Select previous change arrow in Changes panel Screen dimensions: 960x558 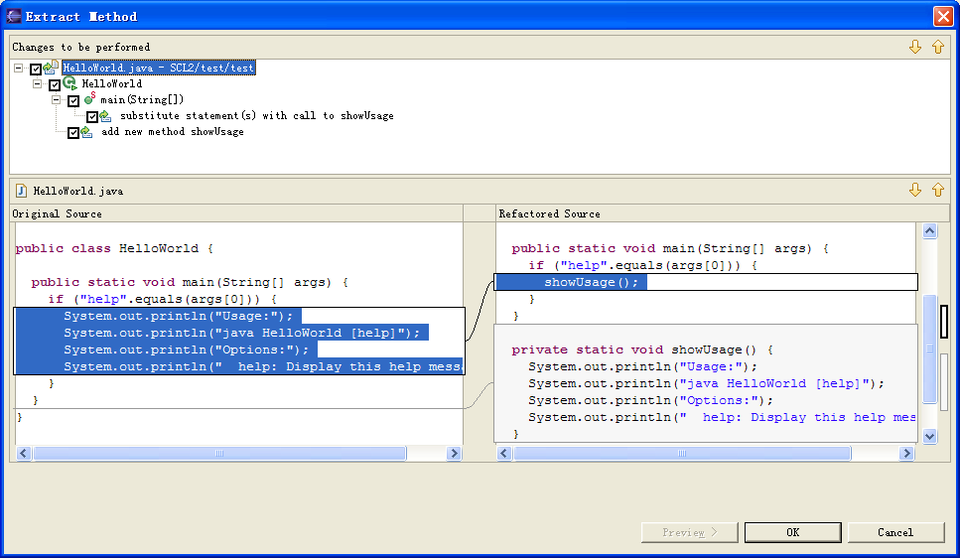(938, 47)
